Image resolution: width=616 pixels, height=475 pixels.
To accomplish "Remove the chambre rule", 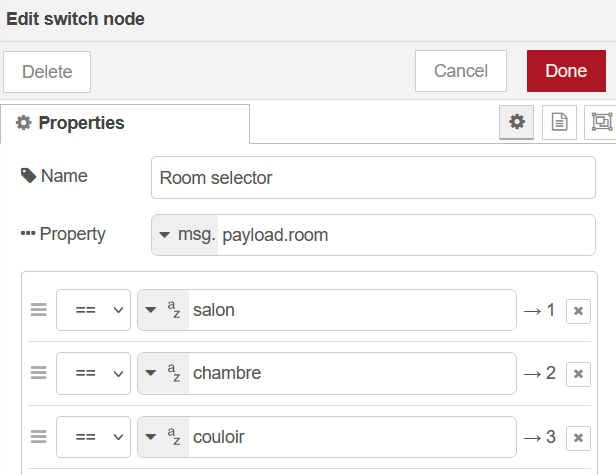I will coord(578,374).
